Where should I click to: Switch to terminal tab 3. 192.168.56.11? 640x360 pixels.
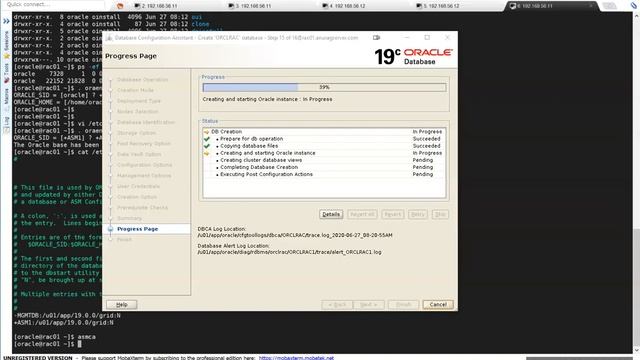pos(249,6)
